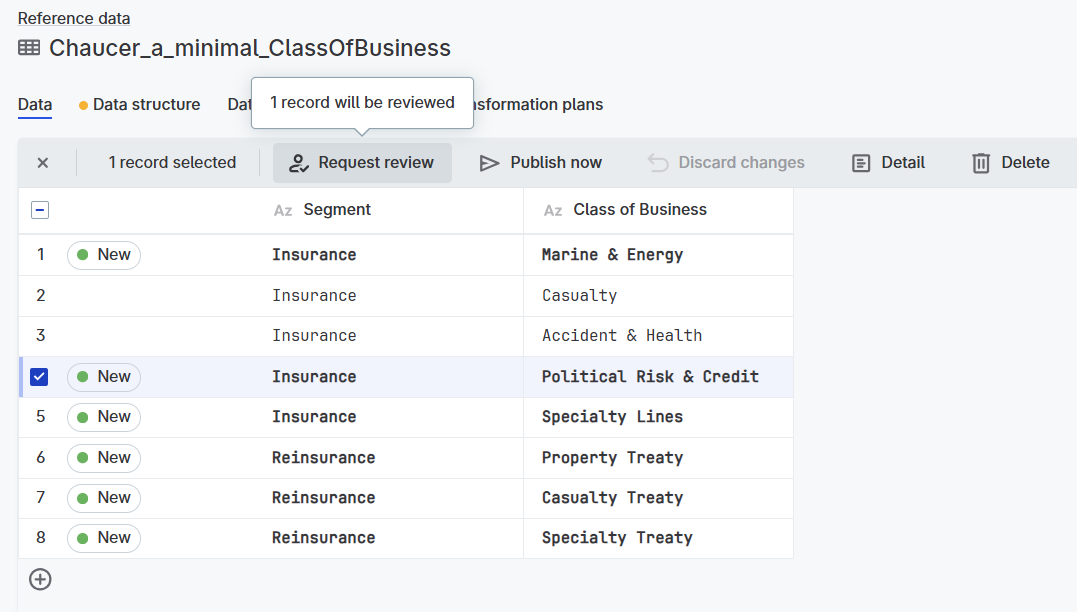The height and width of the screenshot is (612, 1077).
Task: Click the New badge on row 6
Action: 104,458
